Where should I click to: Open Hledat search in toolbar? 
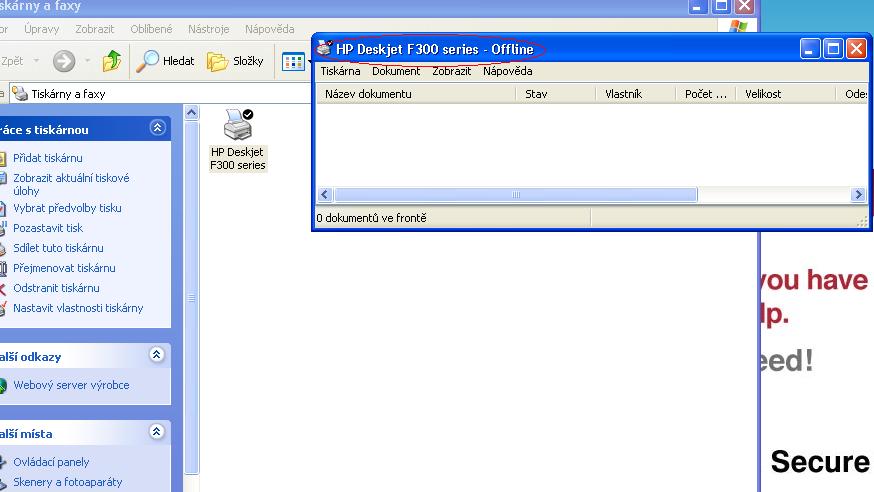pyautogui.click(x=166, y=61)
